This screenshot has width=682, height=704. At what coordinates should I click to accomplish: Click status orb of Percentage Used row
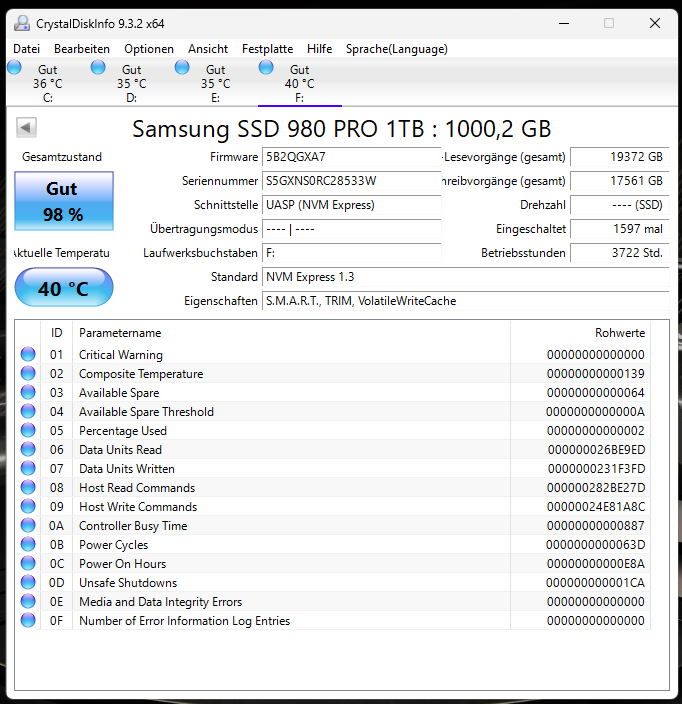click(x=28, y=430)
